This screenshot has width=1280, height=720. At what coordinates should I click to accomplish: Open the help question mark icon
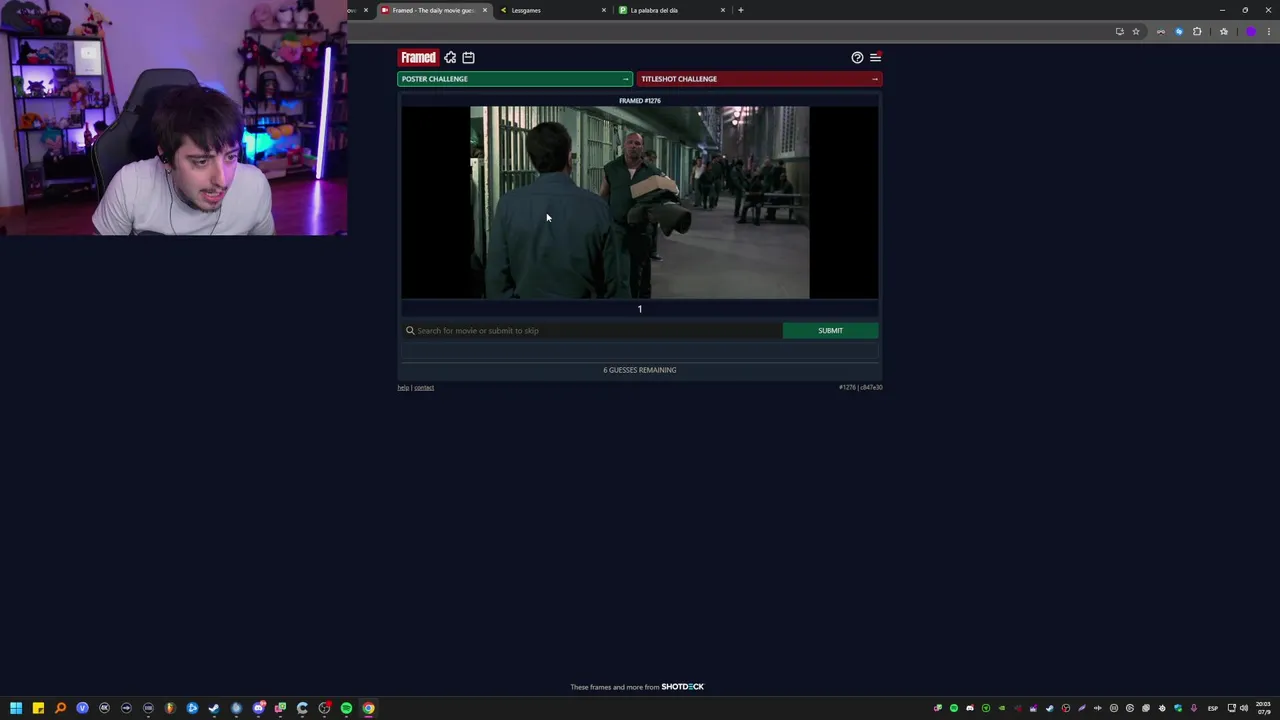[x=857, y=57]
